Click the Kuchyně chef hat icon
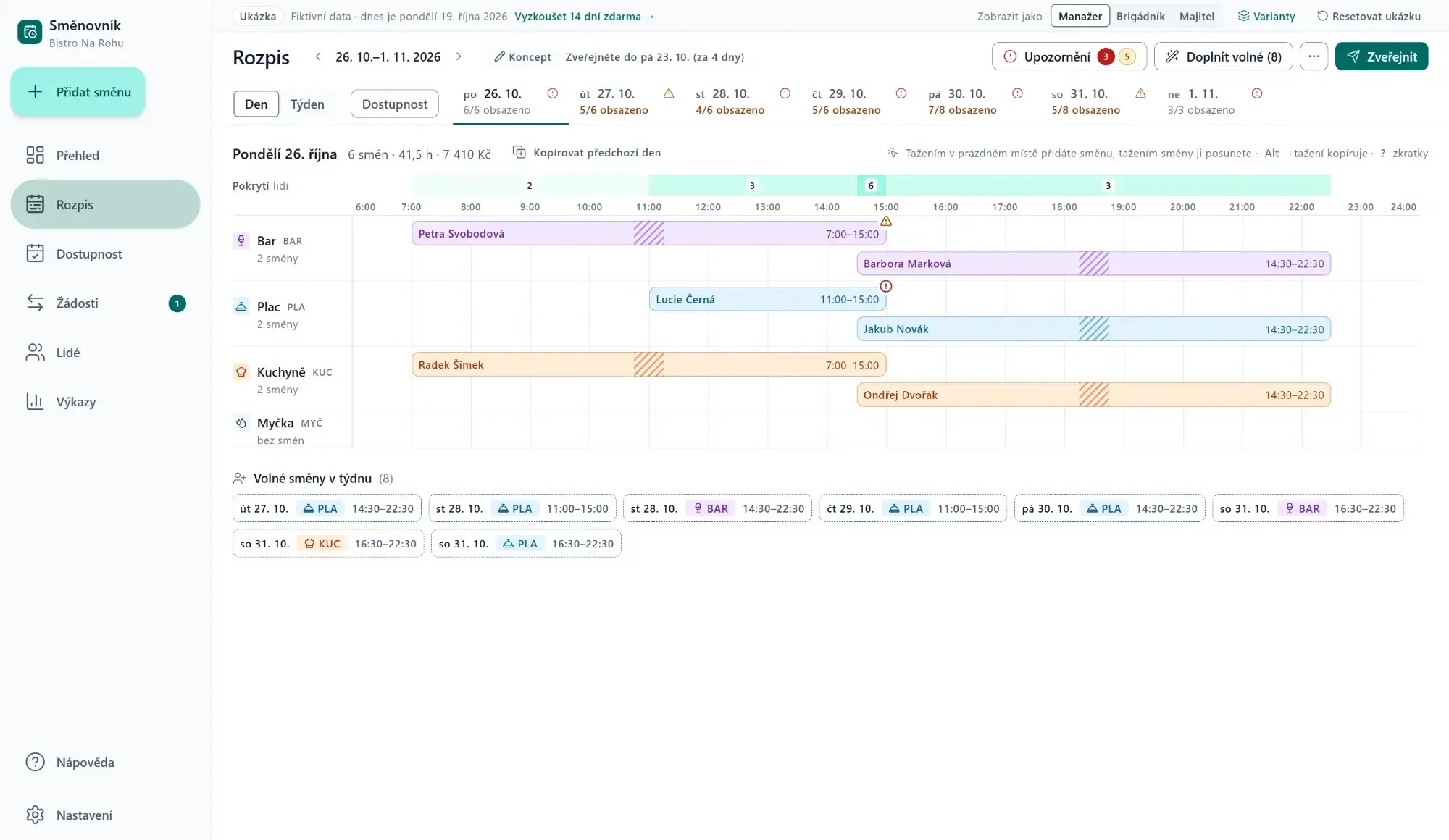Image resolution: width=1449 pixels, height=840 pixels. (241, 371)
